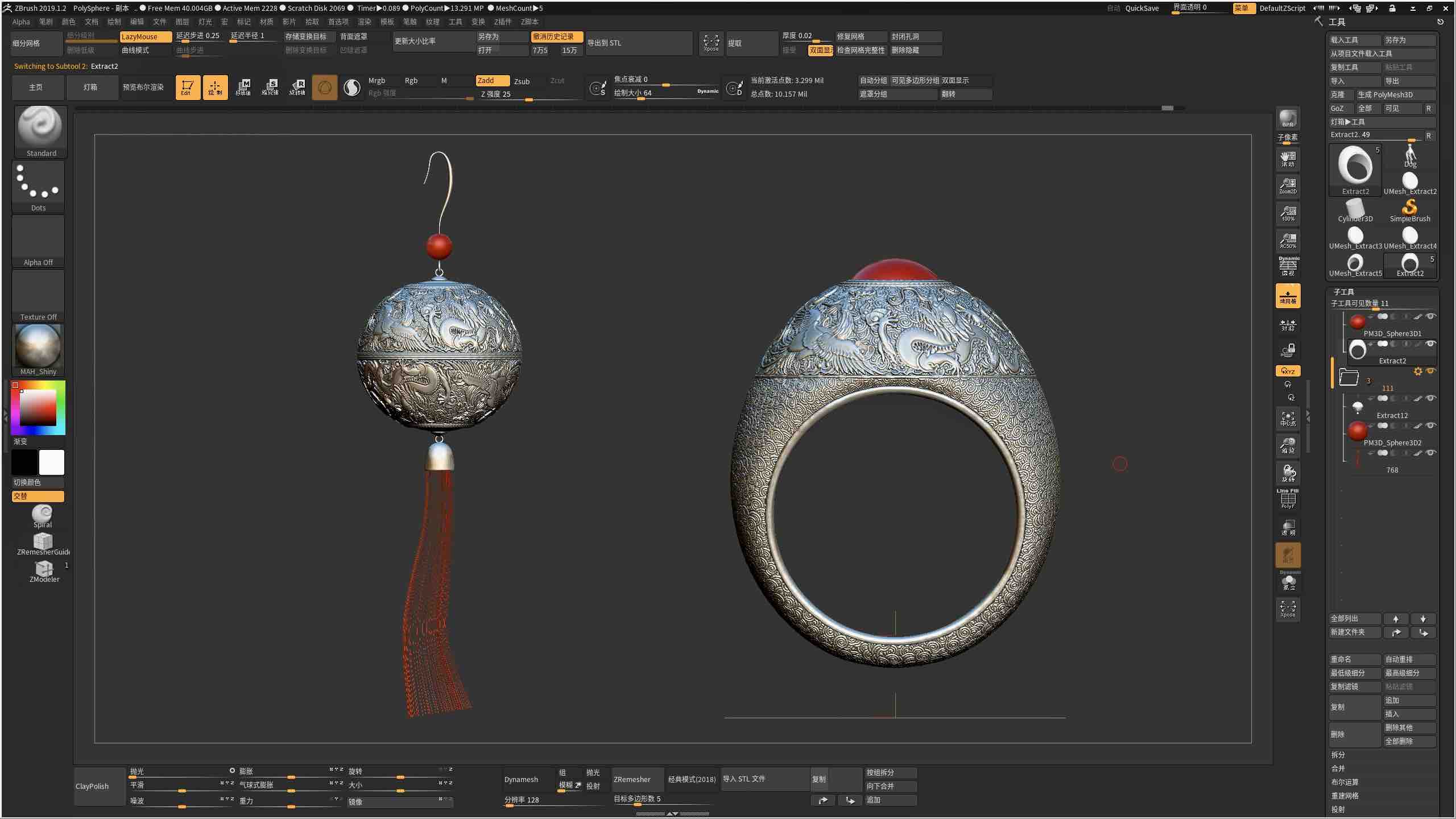Open the Standard brush picker
This screenshot has height=819, width=1456.
pyautogui.click(x=40, y=131)
